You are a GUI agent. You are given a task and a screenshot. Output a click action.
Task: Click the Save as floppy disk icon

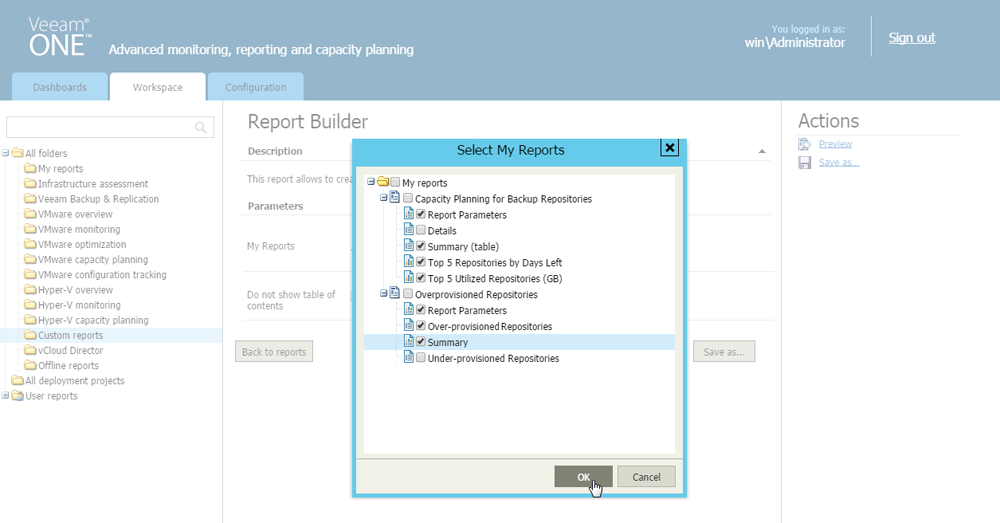804,162
